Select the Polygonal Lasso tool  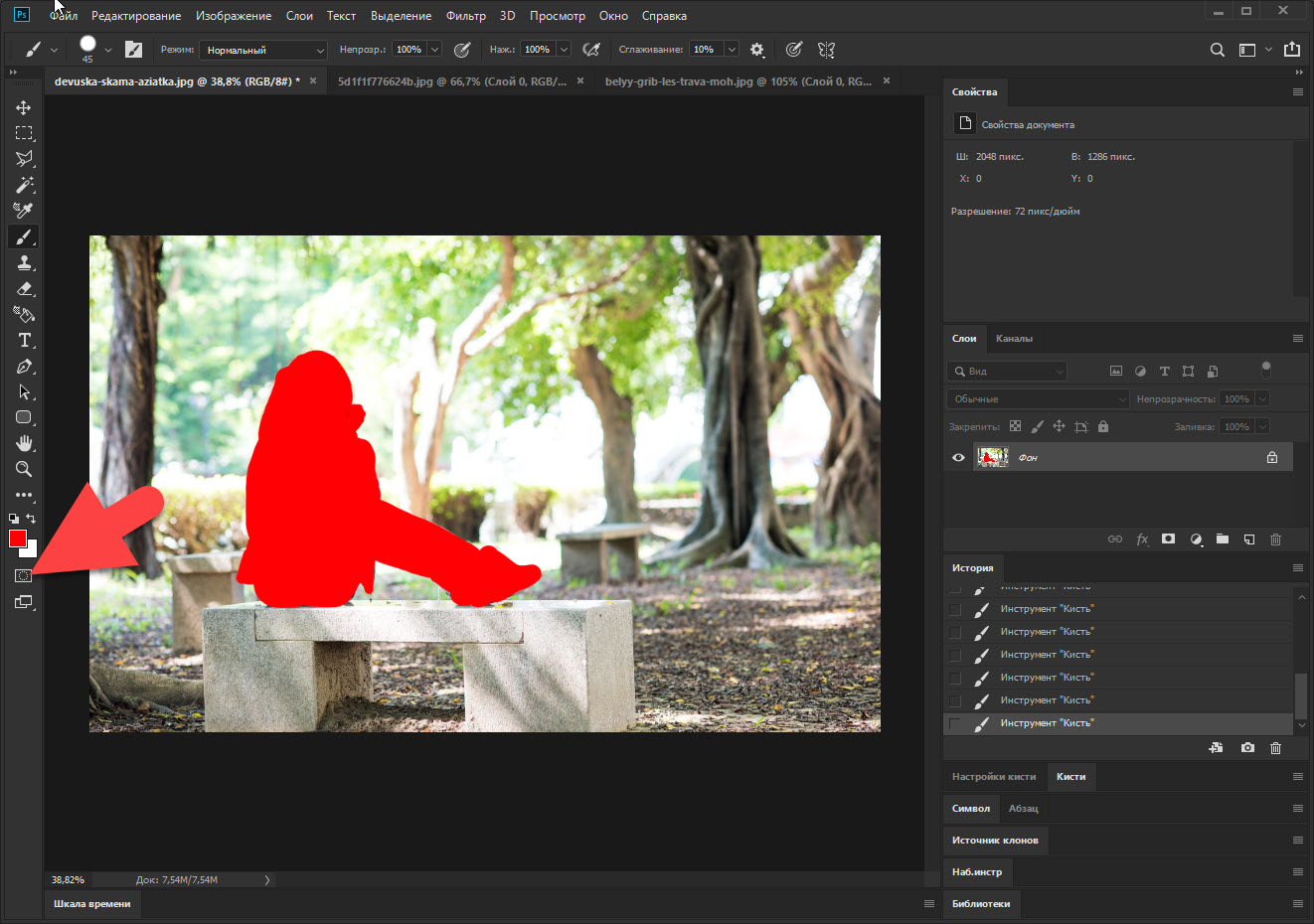[24, 159]
